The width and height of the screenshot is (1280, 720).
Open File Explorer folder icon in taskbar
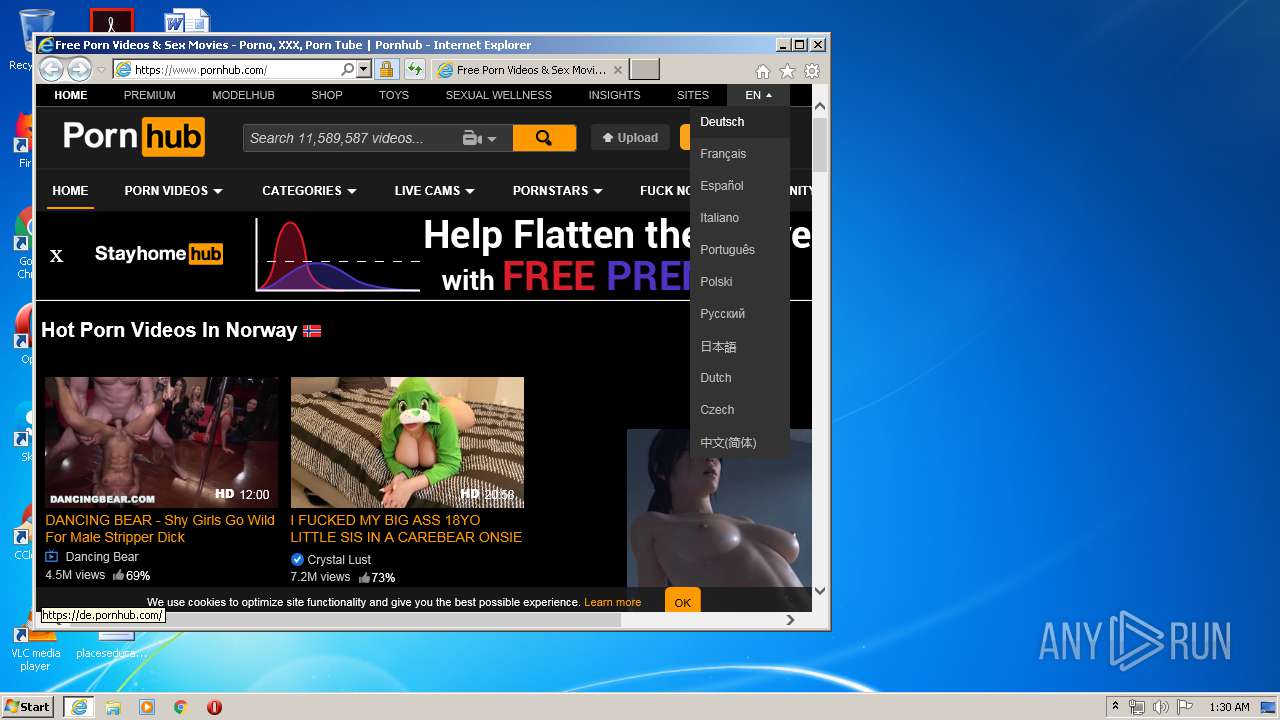tap(113, 707)
